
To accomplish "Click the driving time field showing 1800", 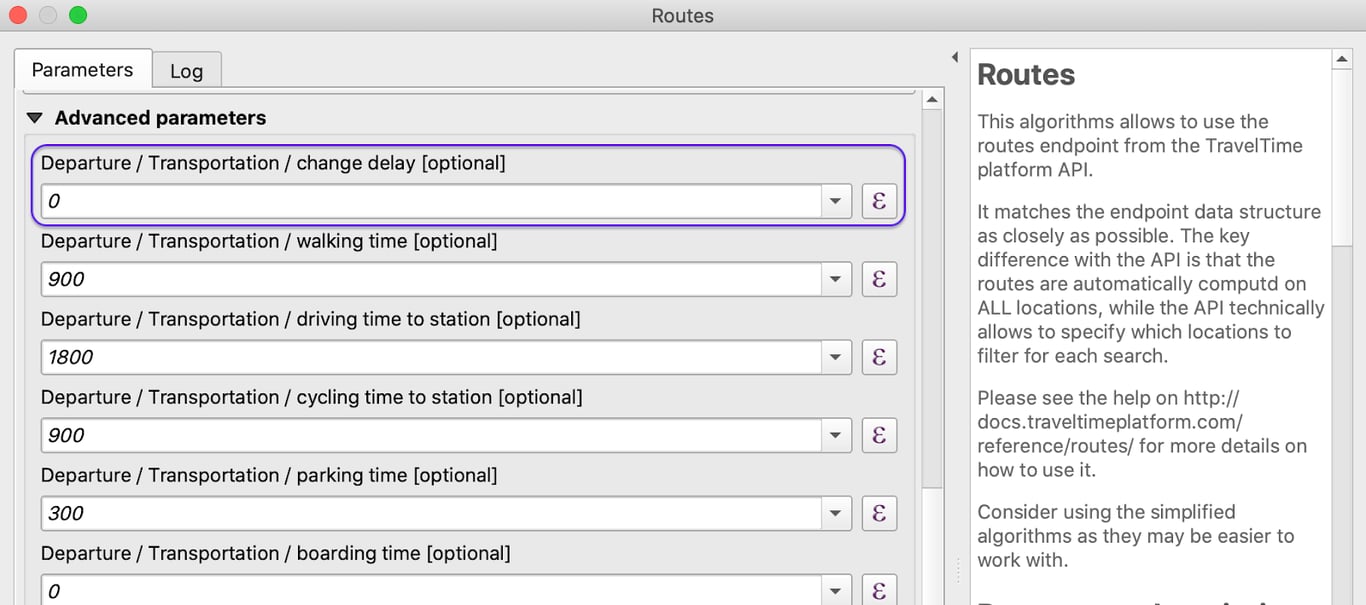I will tap(430, 357).
